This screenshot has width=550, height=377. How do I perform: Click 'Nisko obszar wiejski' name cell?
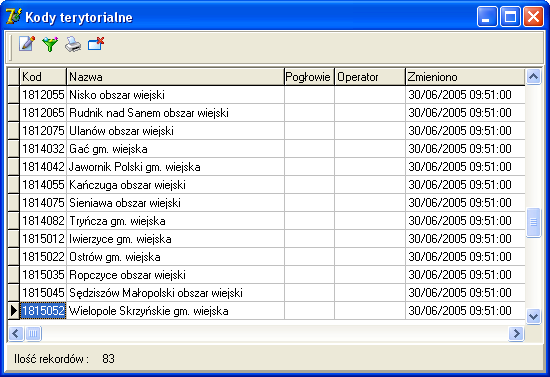[x=175, y=95]
